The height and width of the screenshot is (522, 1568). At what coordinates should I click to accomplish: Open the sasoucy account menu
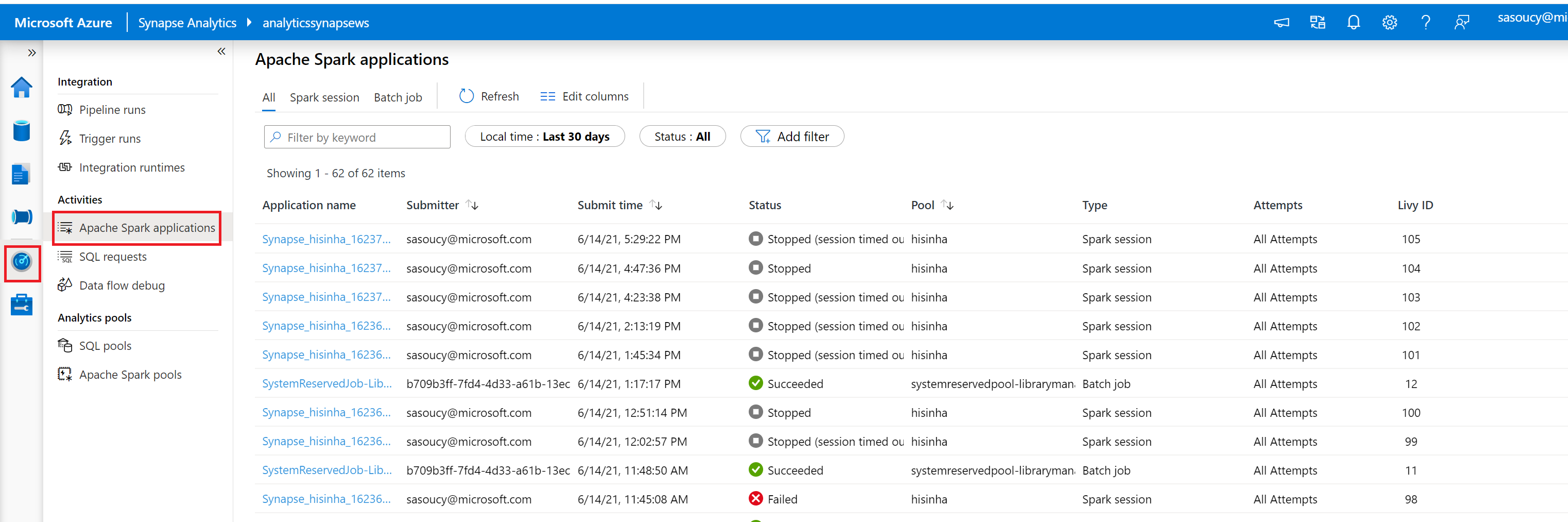(x=1532, y=18)
